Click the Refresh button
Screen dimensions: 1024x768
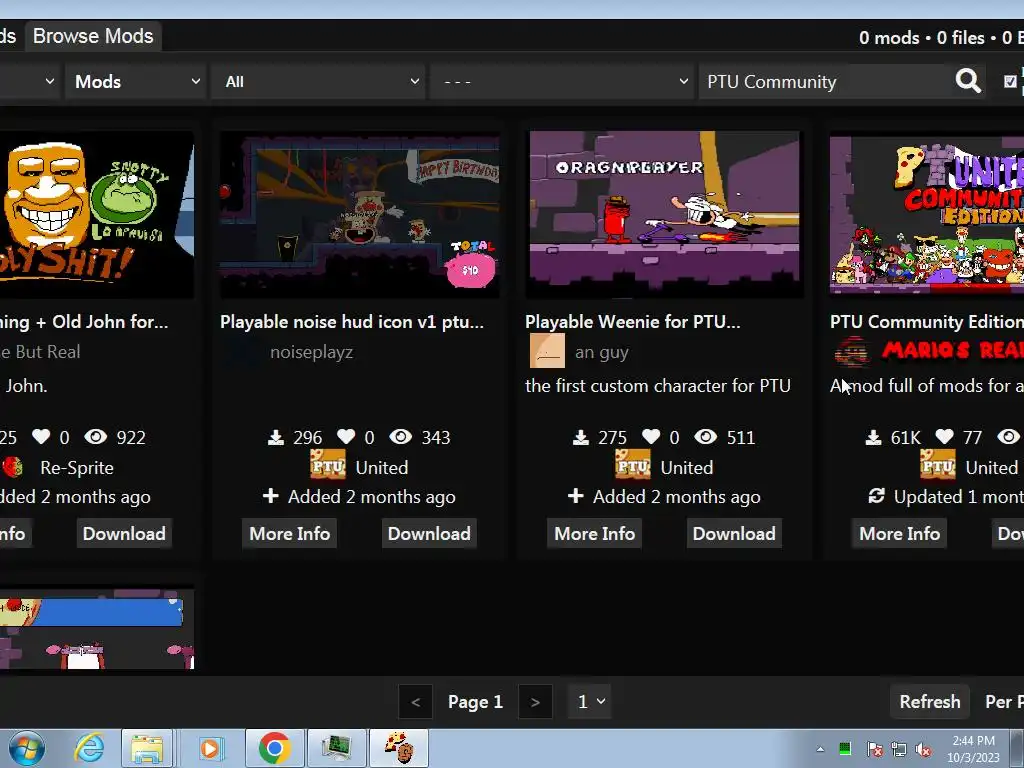pos(929,701)
